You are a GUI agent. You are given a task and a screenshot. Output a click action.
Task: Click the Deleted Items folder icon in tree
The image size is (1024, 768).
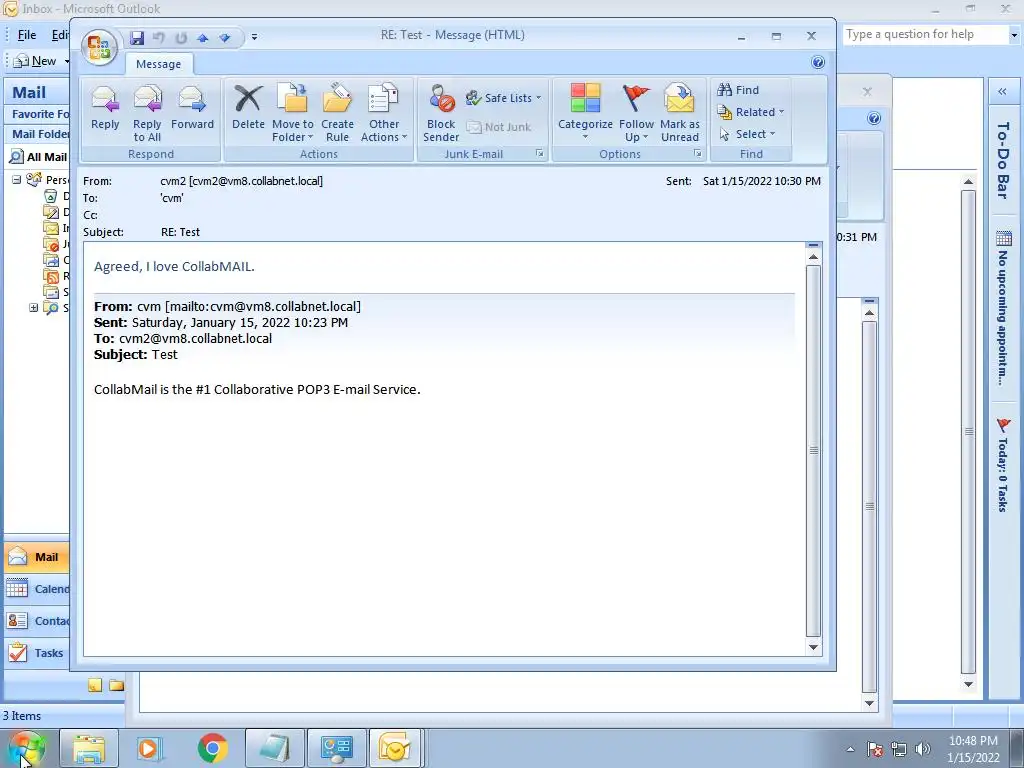[50, 196]
